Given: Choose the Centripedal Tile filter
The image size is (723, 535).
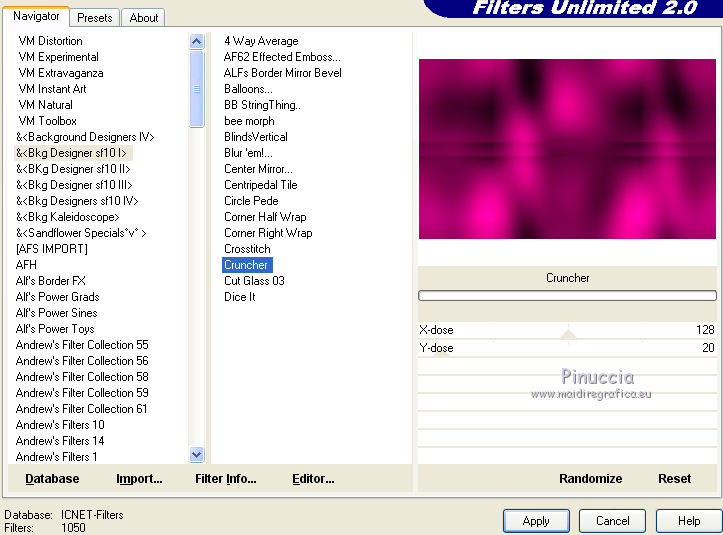Looking at the screenshot, I should [x=261, y=185].
